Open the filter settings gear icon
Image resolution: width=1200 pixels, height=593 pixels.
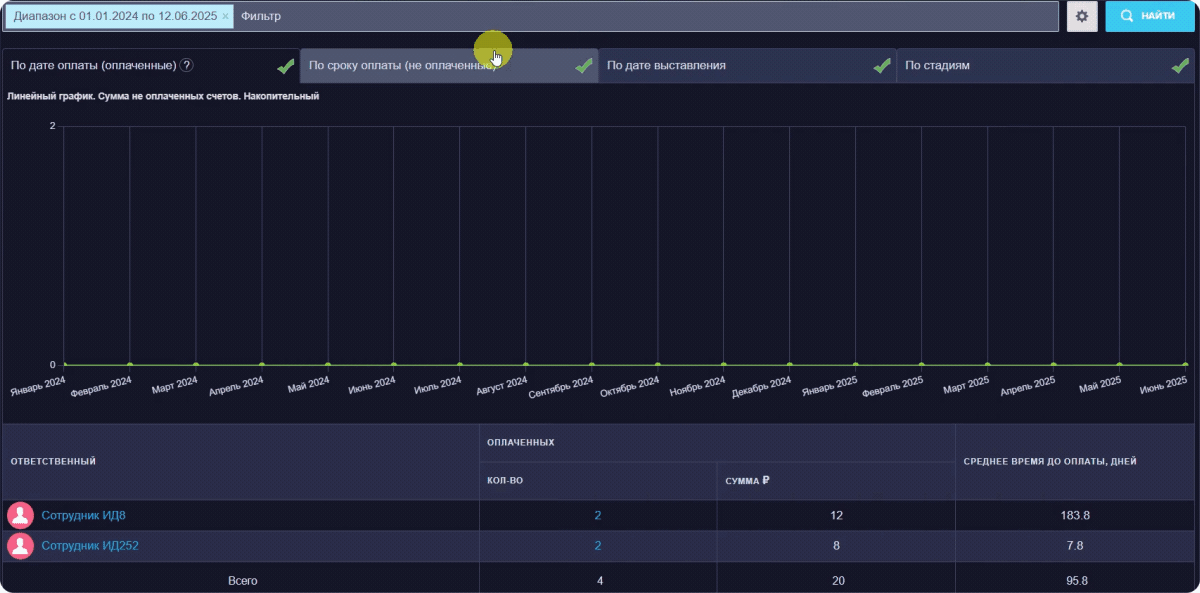coord(1081,17)
